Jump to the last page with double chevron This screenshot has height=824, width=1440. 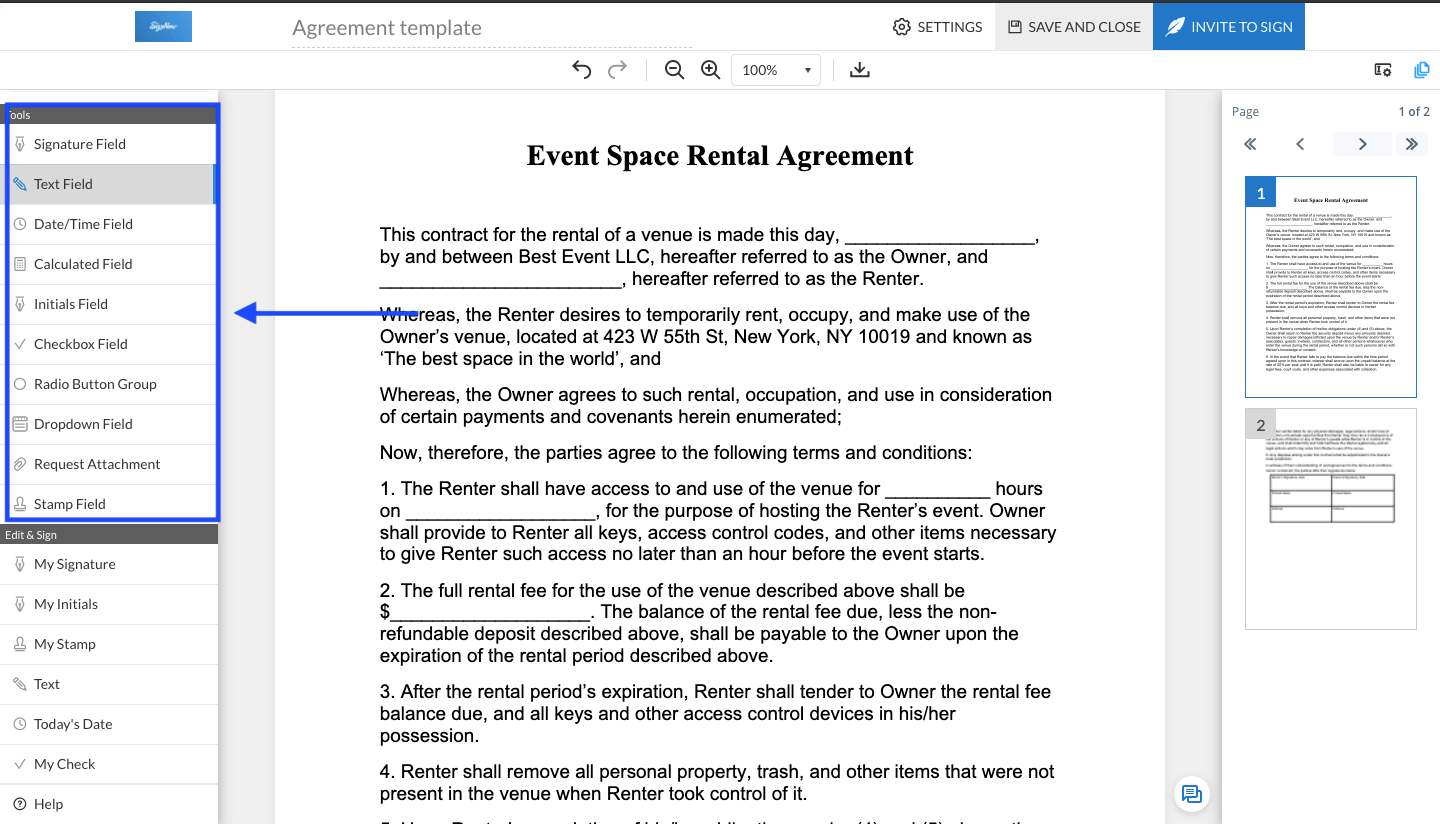[x=1411, y=144]
